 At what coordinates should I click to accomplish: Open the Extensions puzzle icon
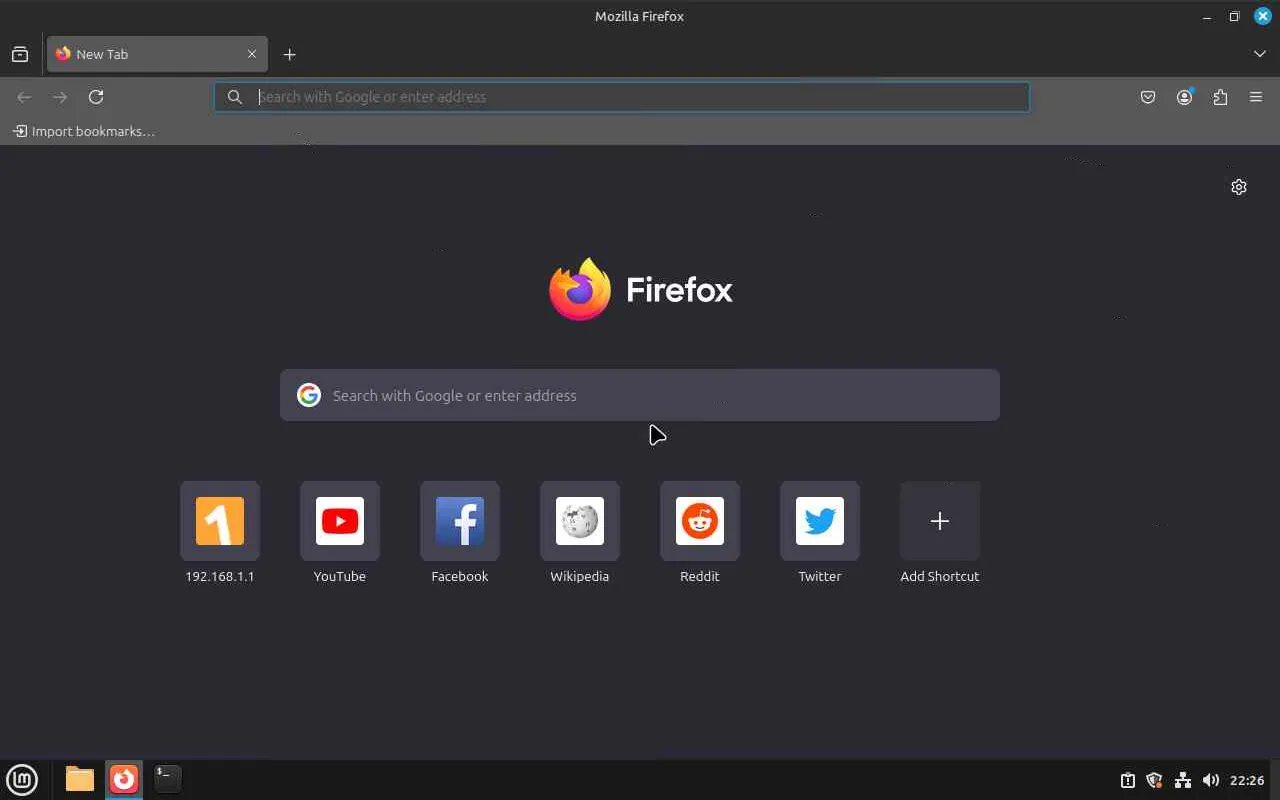[x=1220, y=97]
